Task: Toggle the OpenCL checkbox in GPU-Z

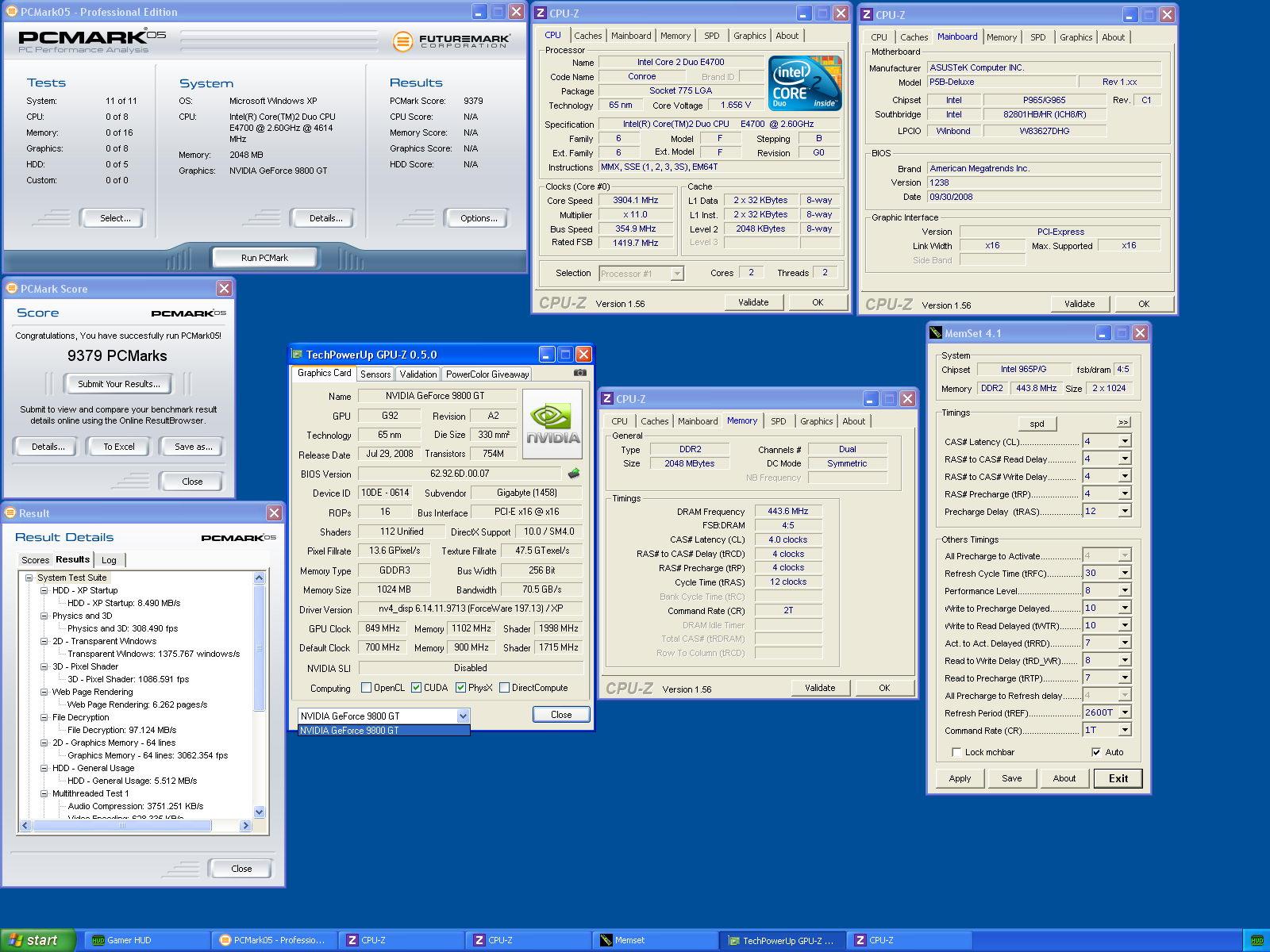Action: 366,688
